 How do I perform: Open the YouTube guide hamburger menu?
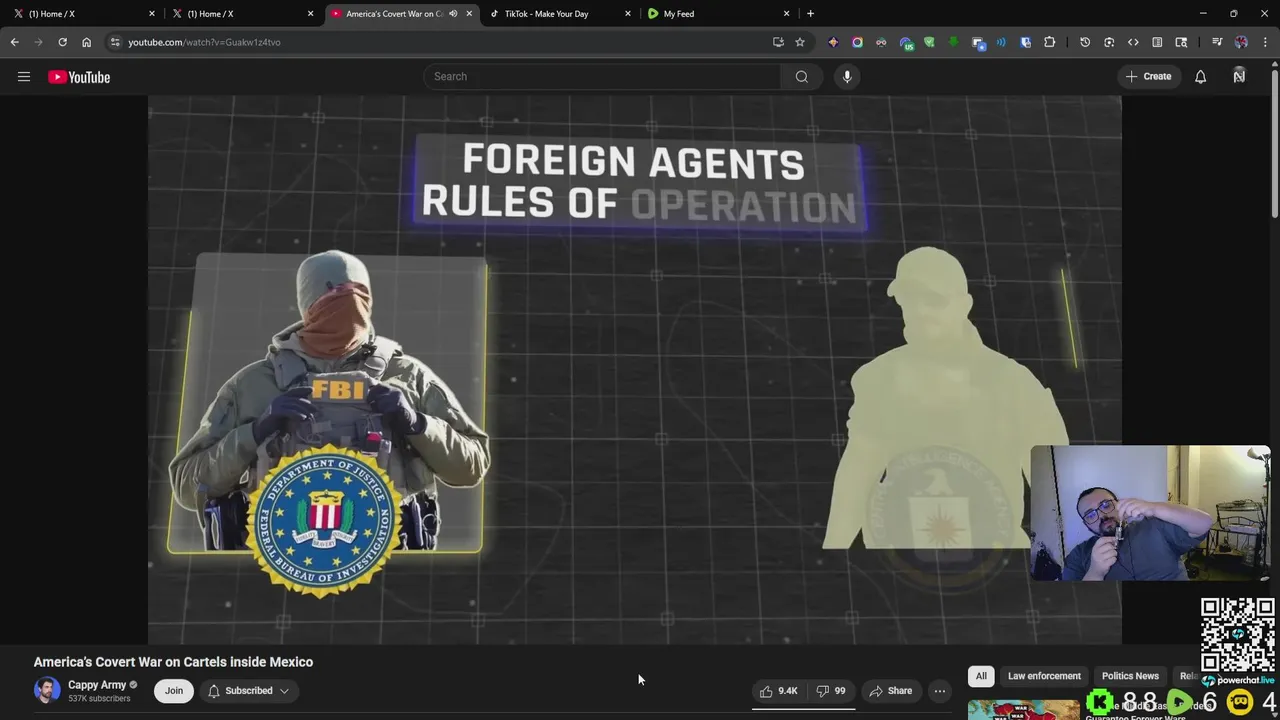[24, 77]
